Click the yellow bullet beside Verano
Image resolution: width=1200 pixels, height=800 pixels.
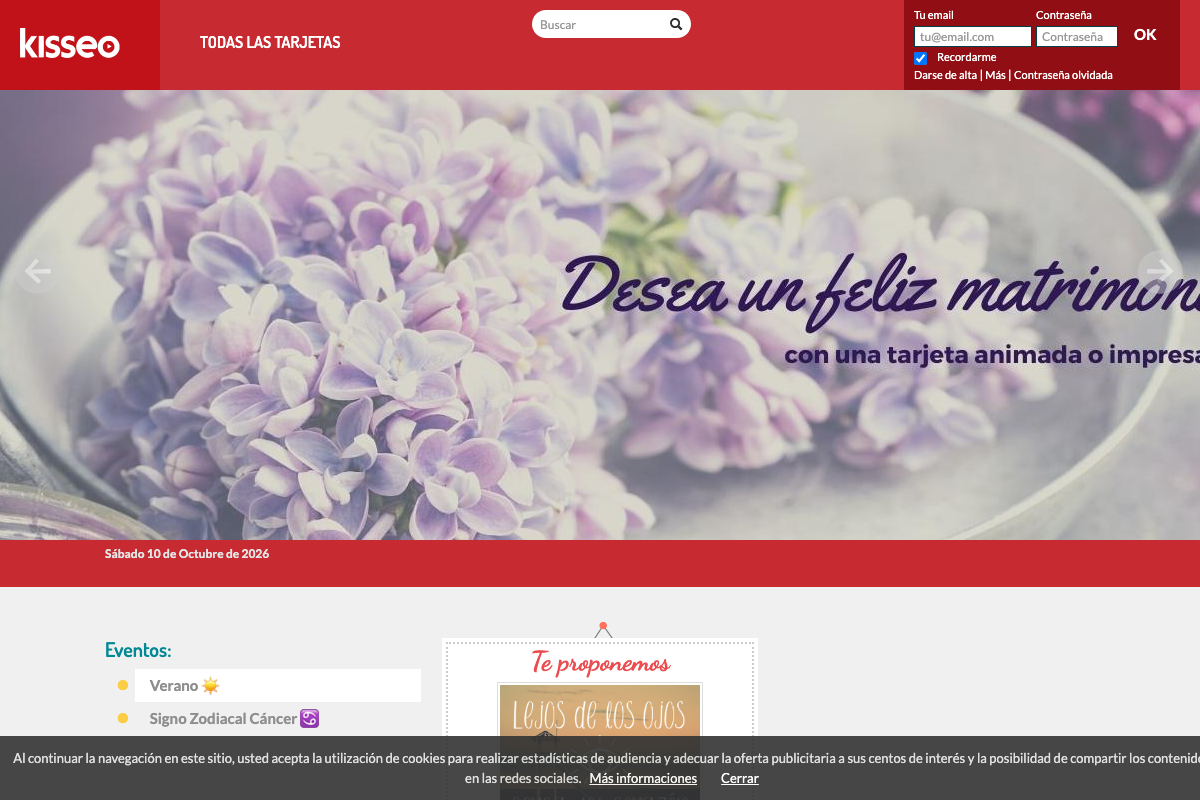pyautogui.click(x=123, y=685)
